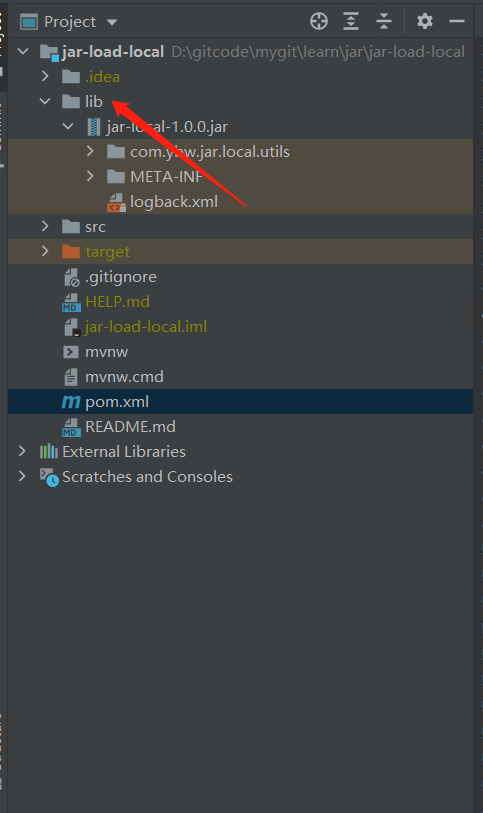Select the HELP.md file
The height and width of the screenshot is (813, 483).
[x=117, y=302]
